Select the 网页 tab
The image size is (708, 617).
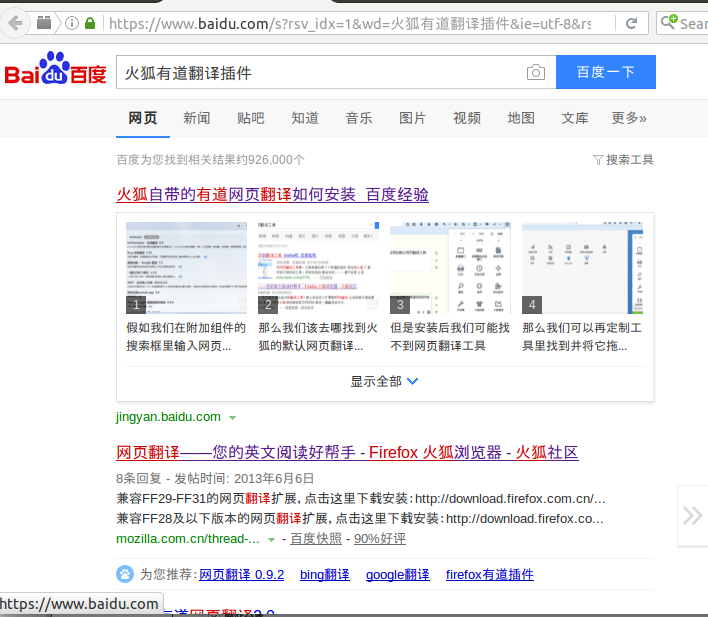click(x=143, y=118)
